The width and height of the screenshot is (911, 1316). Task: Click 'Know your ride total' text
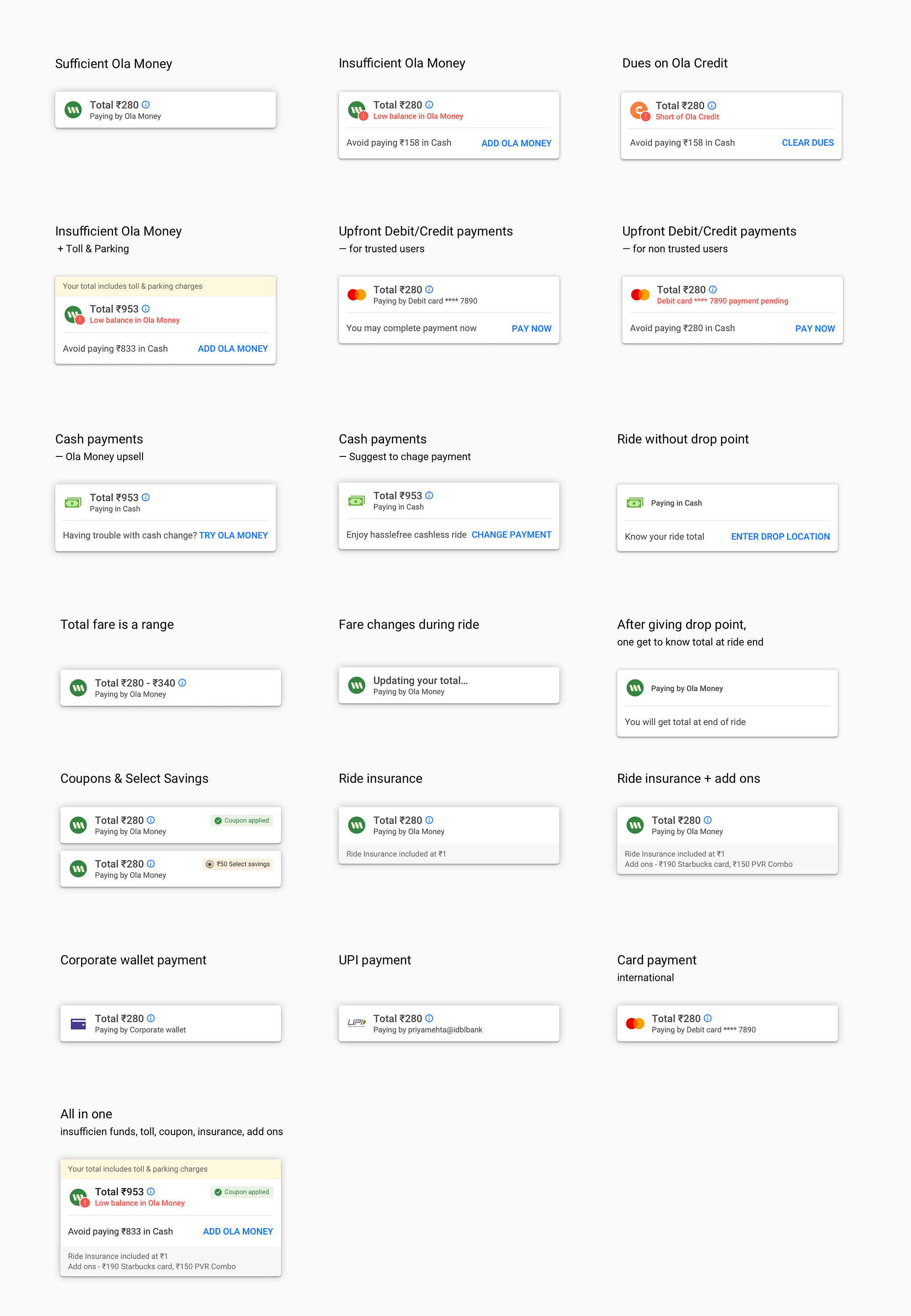point(665,537)
